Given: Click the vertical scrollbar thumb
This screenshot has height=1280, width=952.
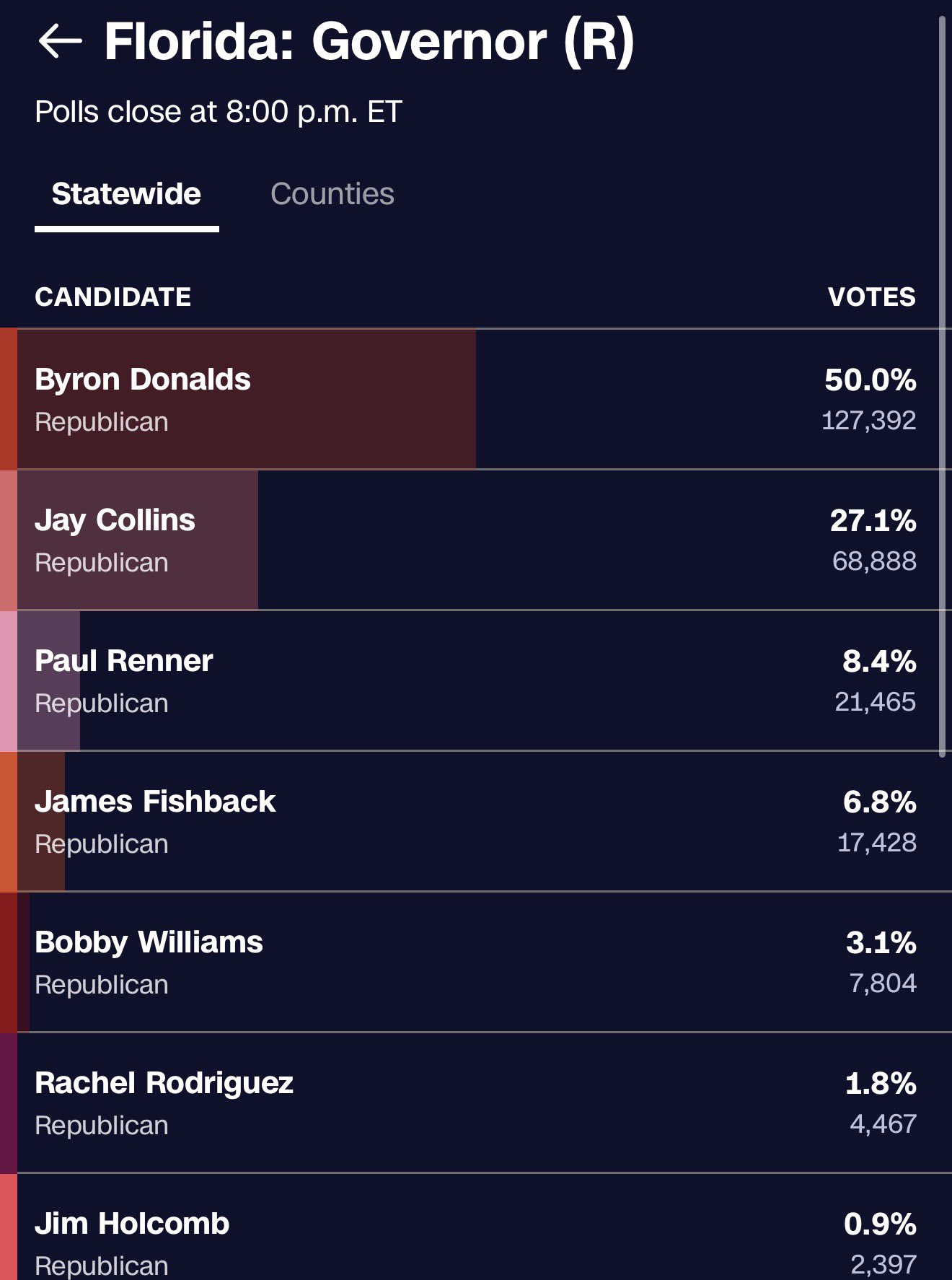Looking at the screenshot, I should [942, 387].
